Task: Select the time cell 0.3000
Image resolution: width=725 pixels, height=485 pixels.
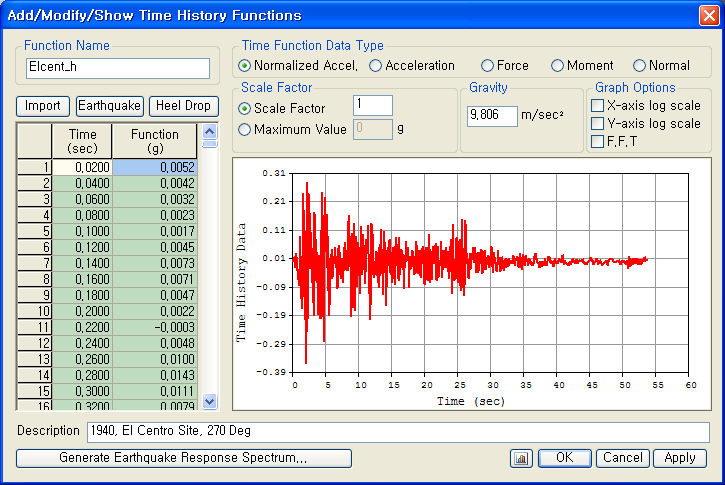Action: click(82, 391)
